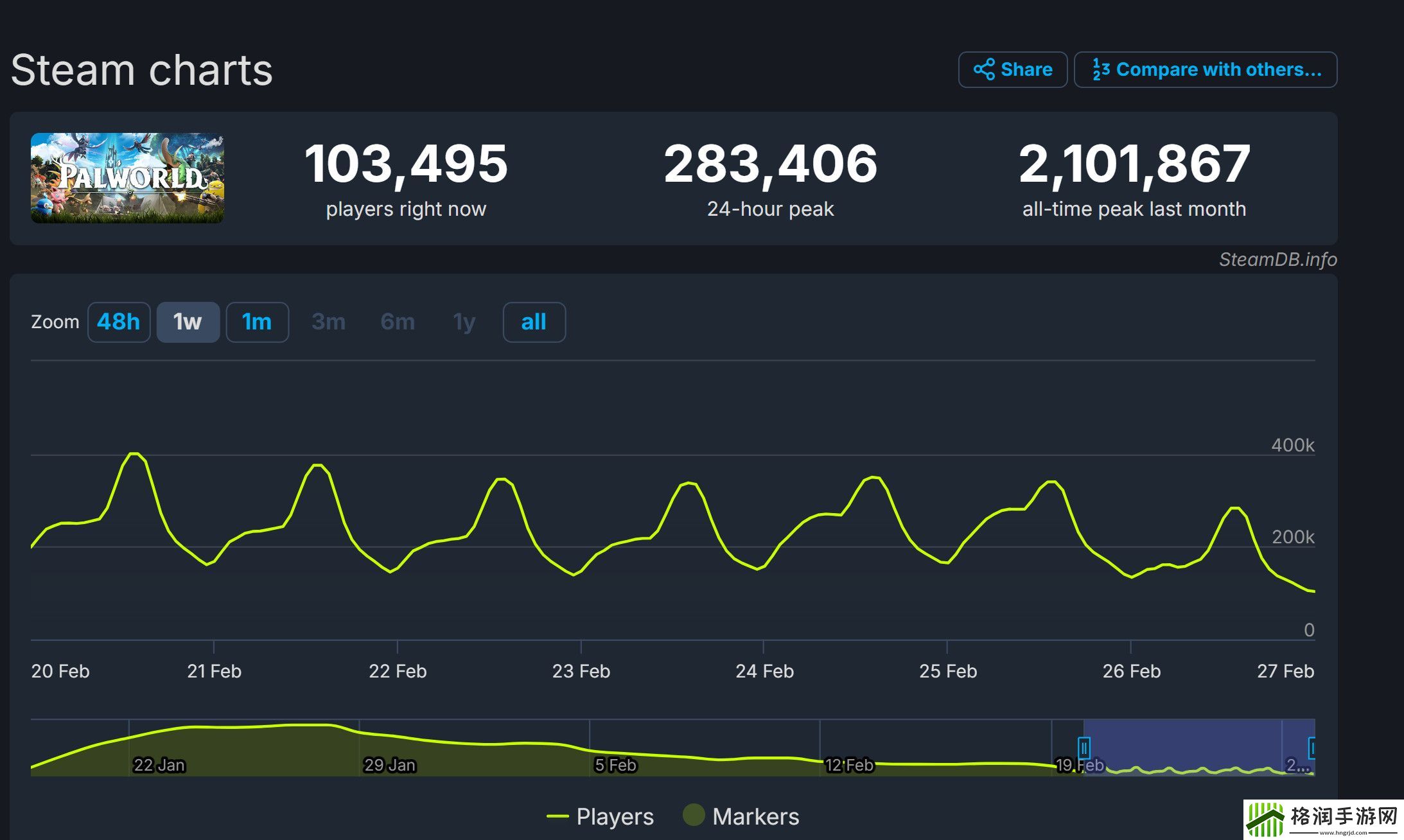Viewport: 1404px width, 840px height.
Task: Click the green Markers legend dot
Action: point(694,816)
